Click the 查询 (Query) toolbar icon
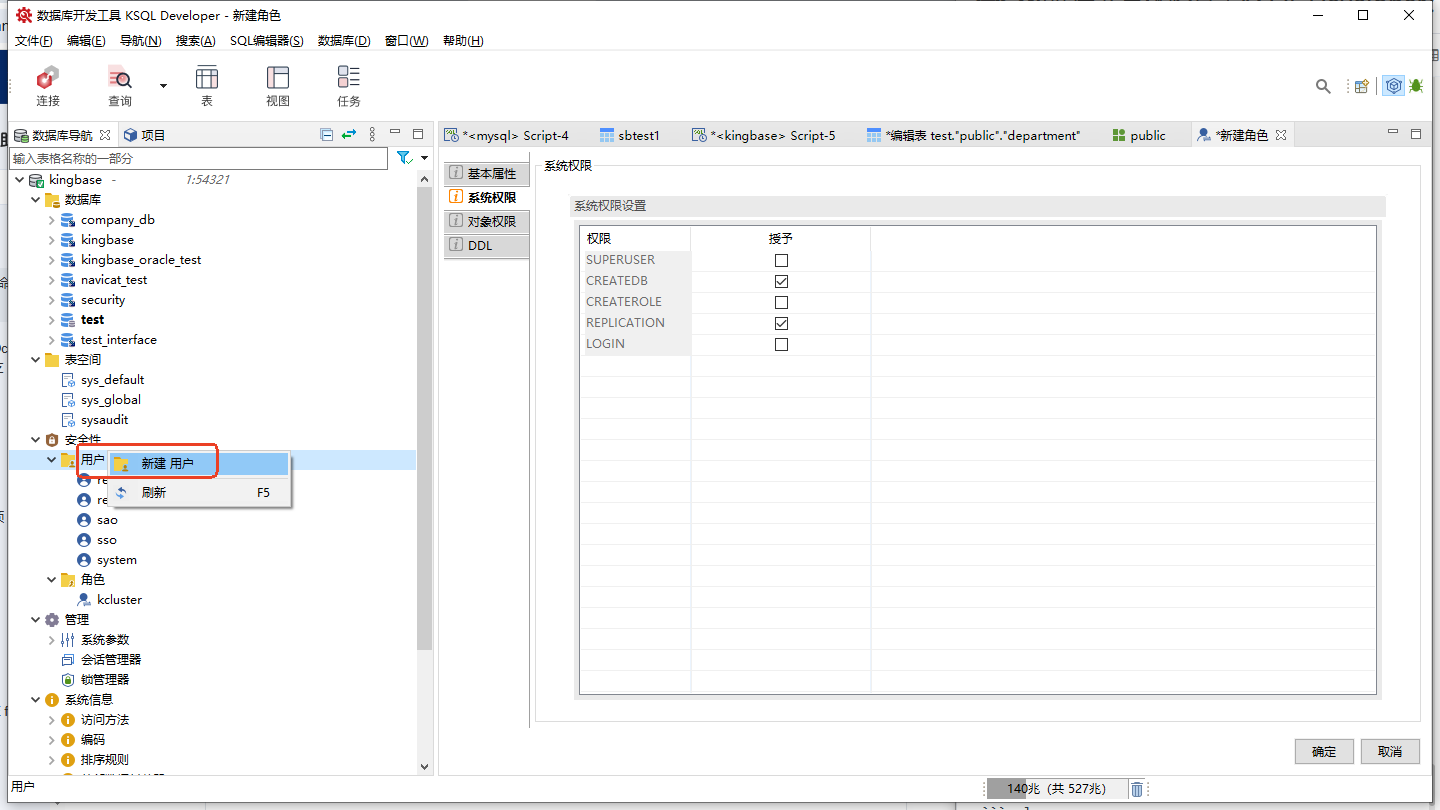Screen dimensions: 1440x810 (119, 78)
